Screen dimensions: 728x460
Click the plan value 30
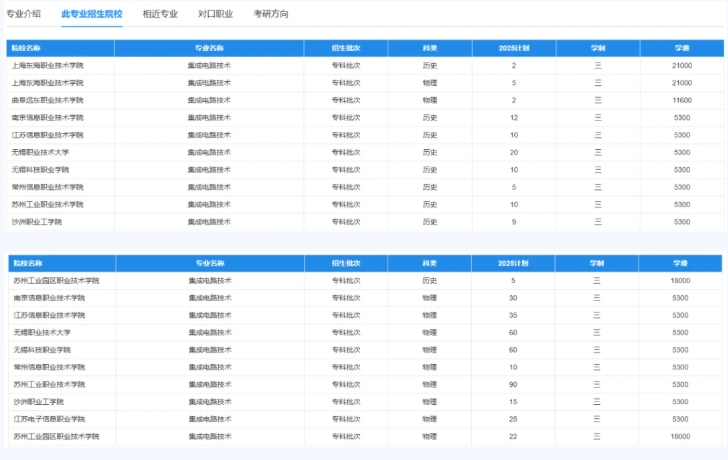pyautogui.click(x=513, y=298)
